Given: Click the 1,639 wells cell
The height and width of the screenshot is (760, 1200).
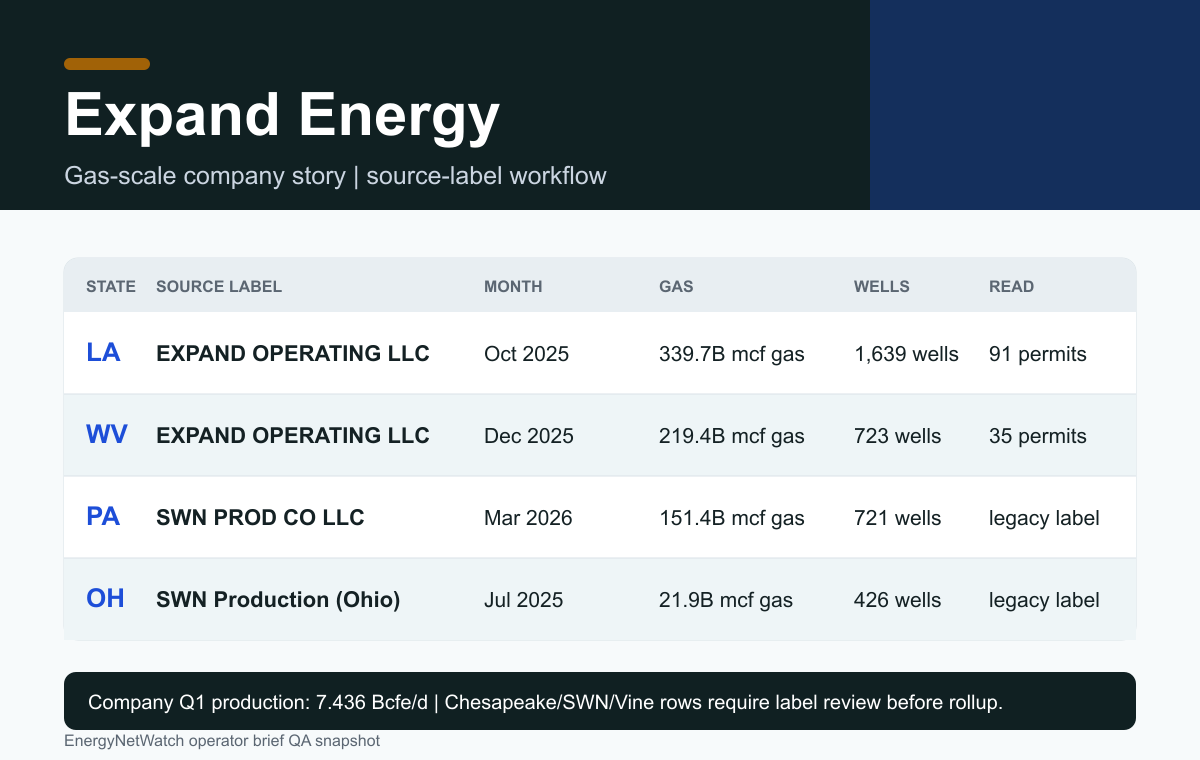Looking at the screenshot, I should tap(906, 354).
